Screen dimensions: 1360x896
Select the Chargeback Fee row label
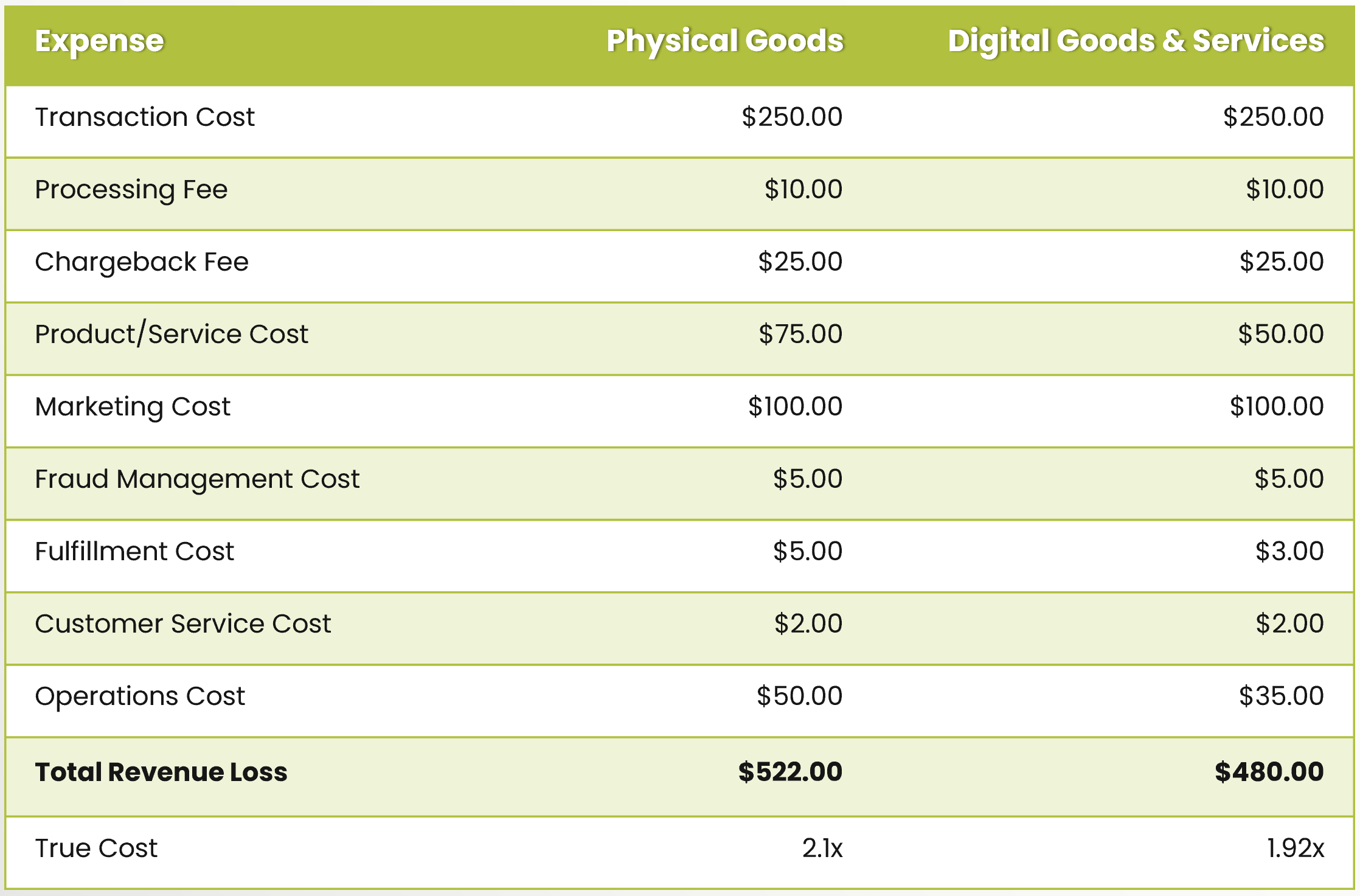click(x=142, y=262)
